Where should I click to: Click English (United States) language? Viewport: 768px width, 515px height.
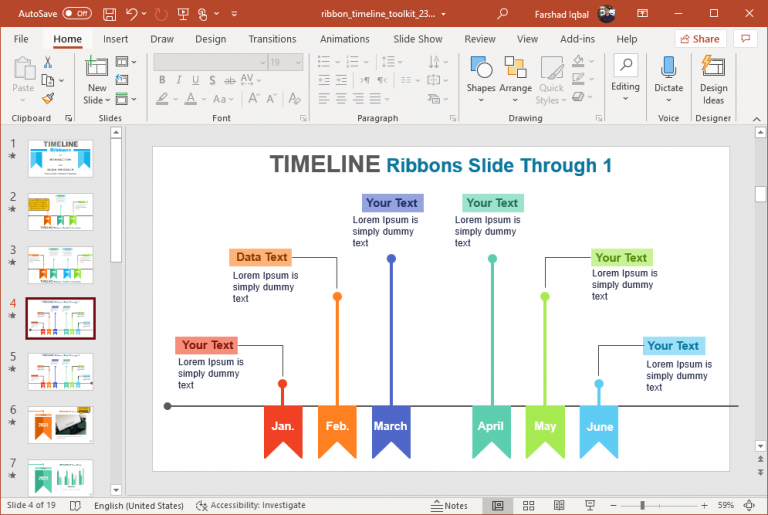tap(139, 505)
